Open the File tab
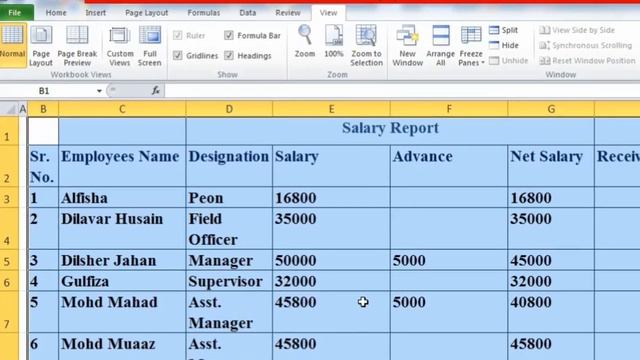 click(15, 13)
